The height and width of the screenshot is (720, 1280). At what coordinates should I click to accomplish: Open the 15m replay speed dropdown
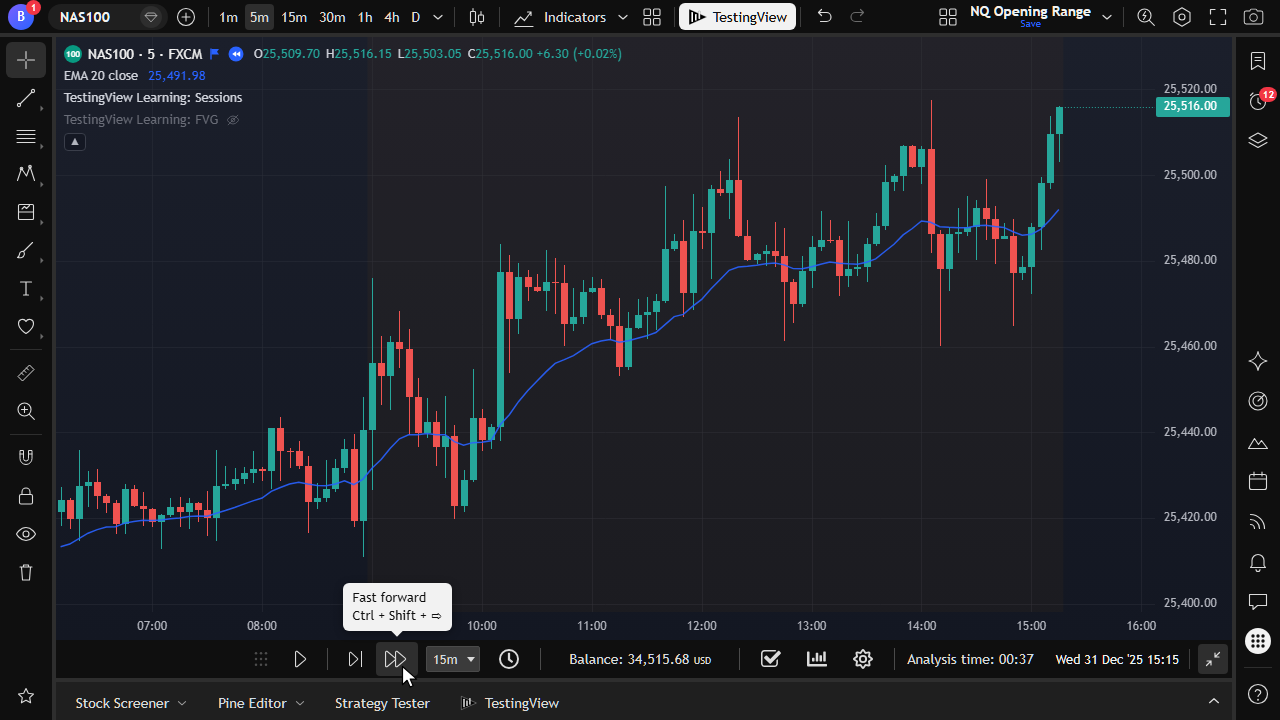pos(453,659)
